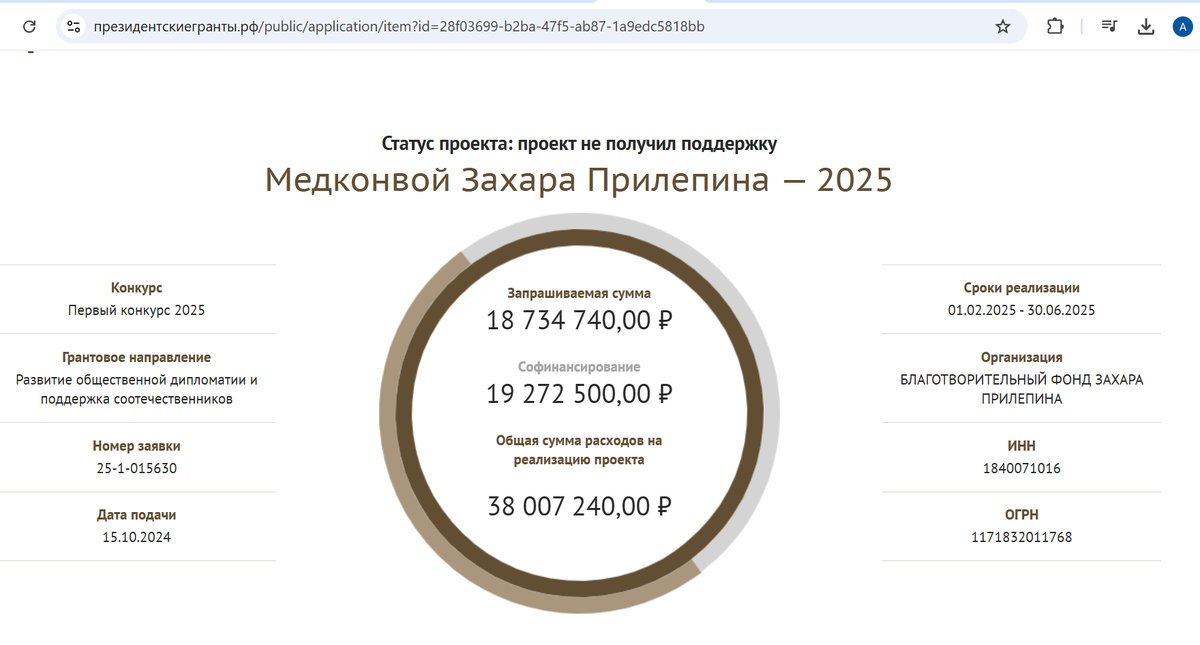Open the media control playlist icon
This screenshot has width=1200, height=645.
1109,27
